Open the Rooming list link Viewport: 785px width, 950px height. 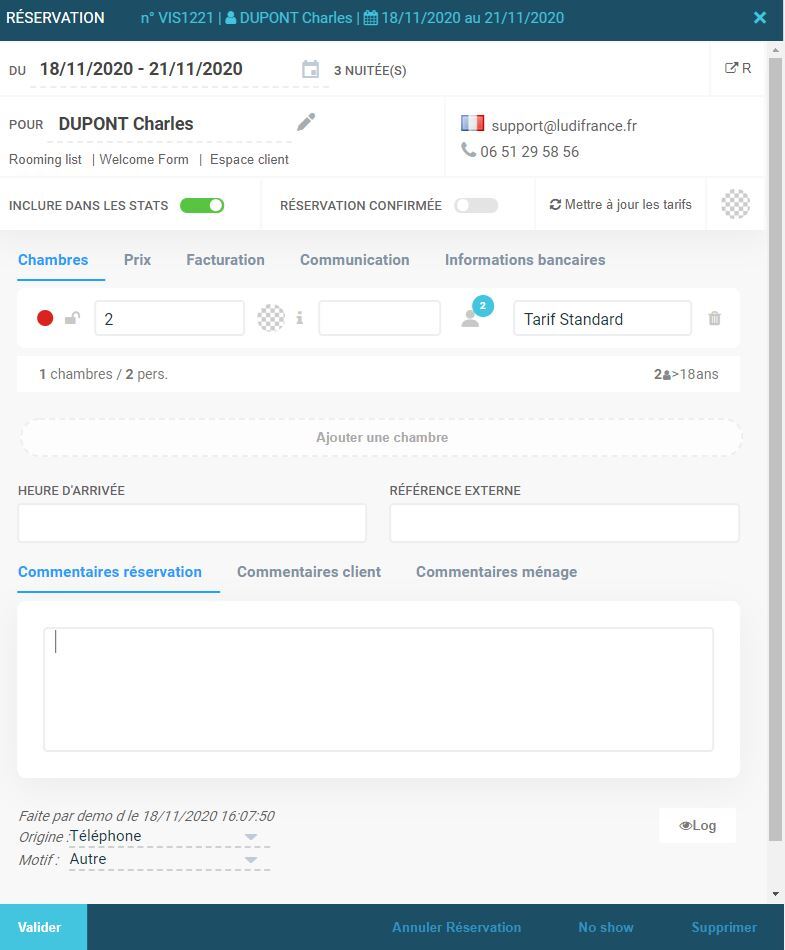click(x=45, y=159)
